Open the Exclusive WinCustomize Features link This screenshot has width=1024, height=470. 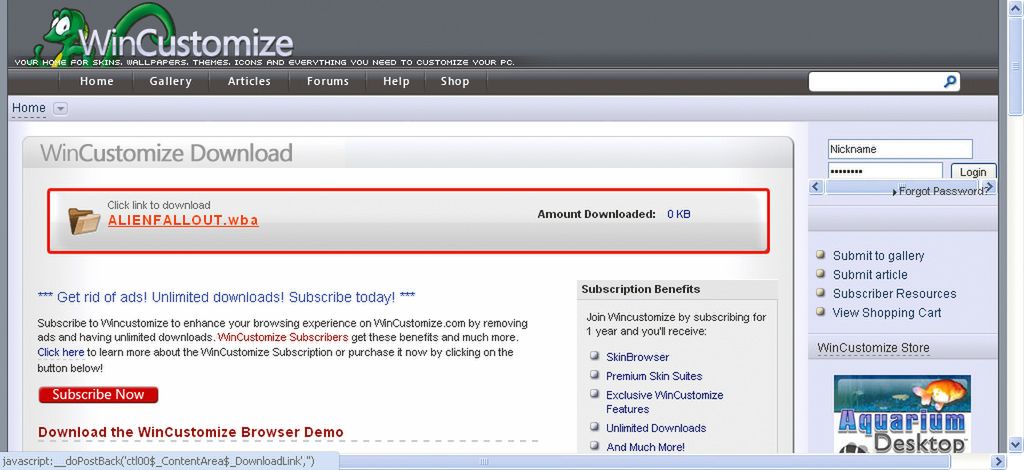click(665, 402)
